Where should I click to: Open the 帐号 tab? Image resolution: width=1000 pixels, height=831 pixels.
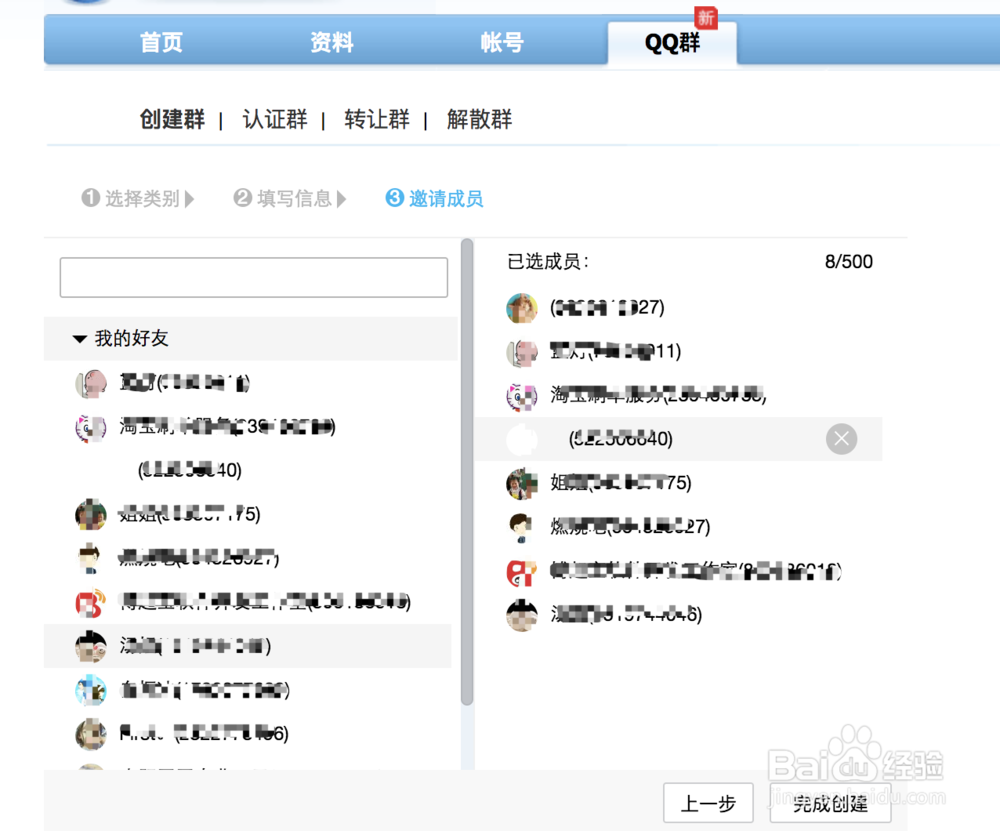[502, 43]
